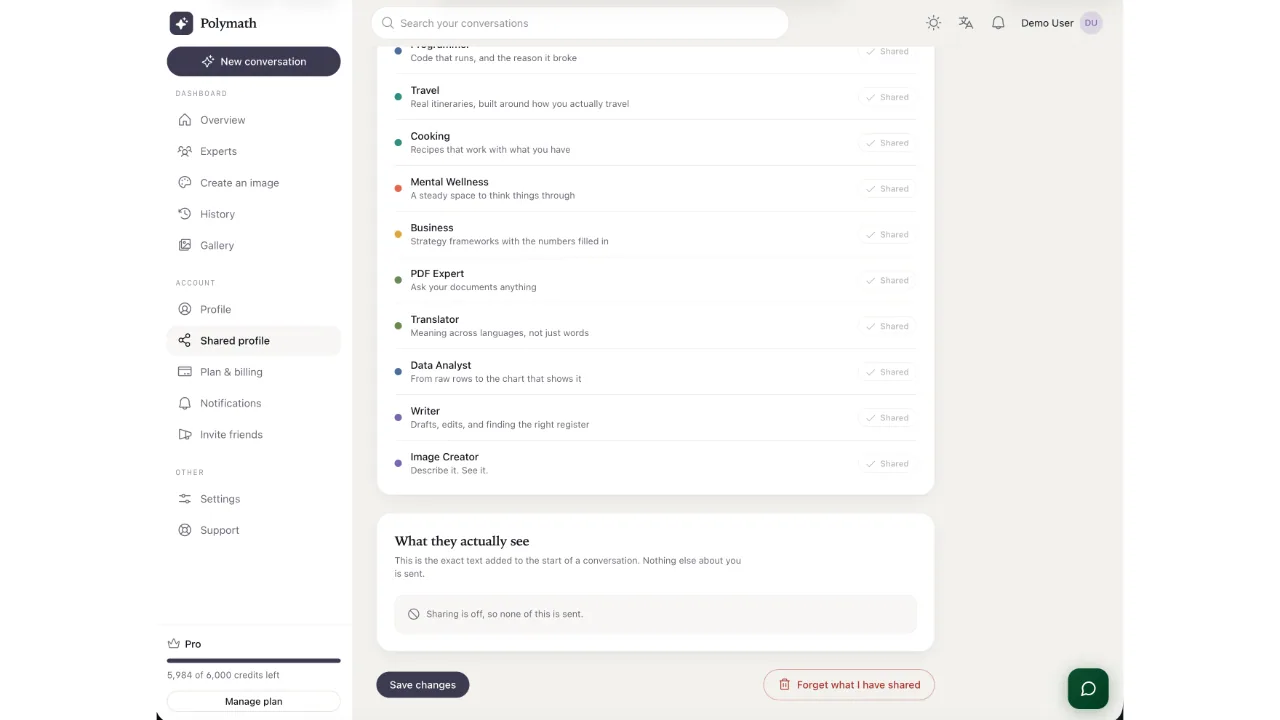1280x720 pixels.
Task: Click the Experts people icon
Action: coord(184,151)
